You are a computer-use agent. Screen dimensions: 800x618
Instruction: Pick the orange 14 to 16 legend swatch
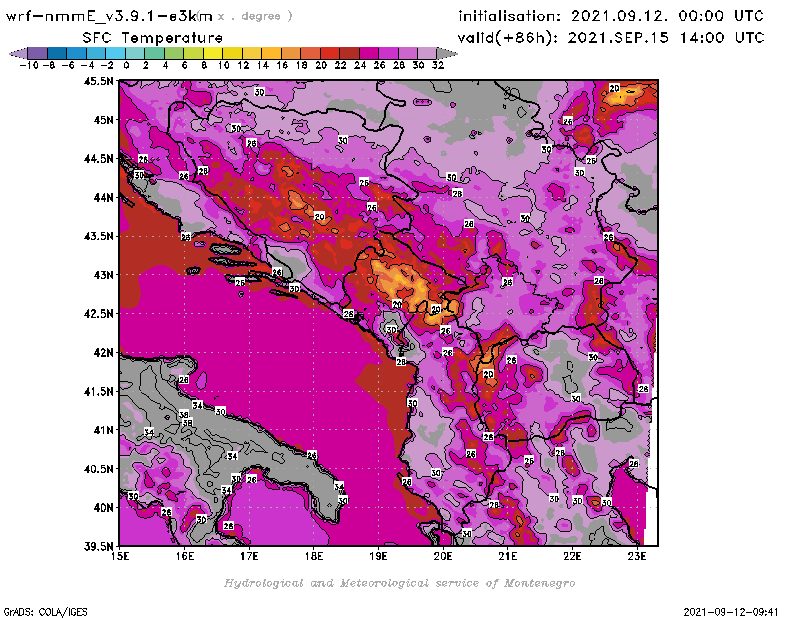271,53
